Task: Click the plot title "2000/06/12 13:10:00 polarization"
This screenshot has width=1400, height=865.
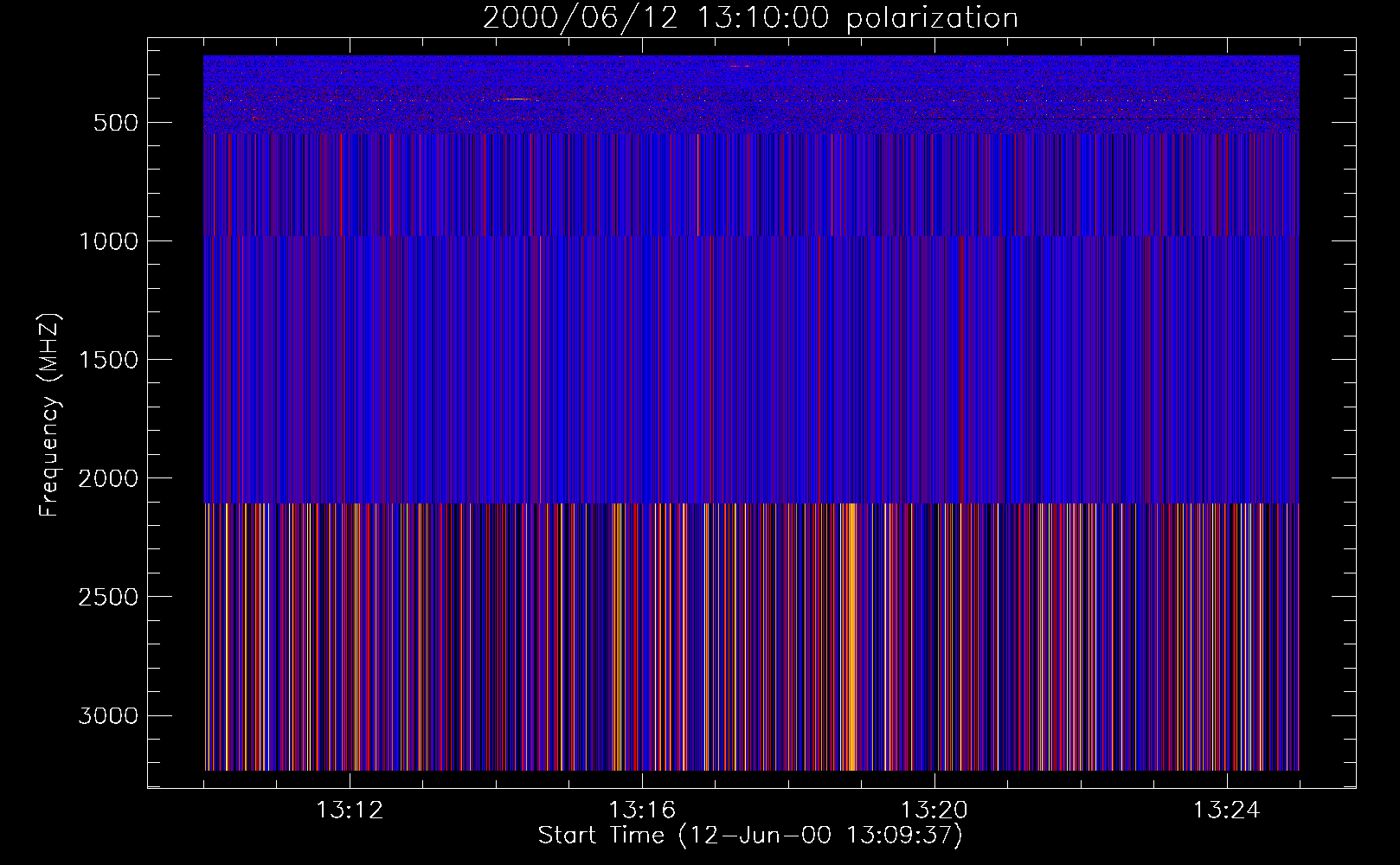Action: [x=750, y=18]
